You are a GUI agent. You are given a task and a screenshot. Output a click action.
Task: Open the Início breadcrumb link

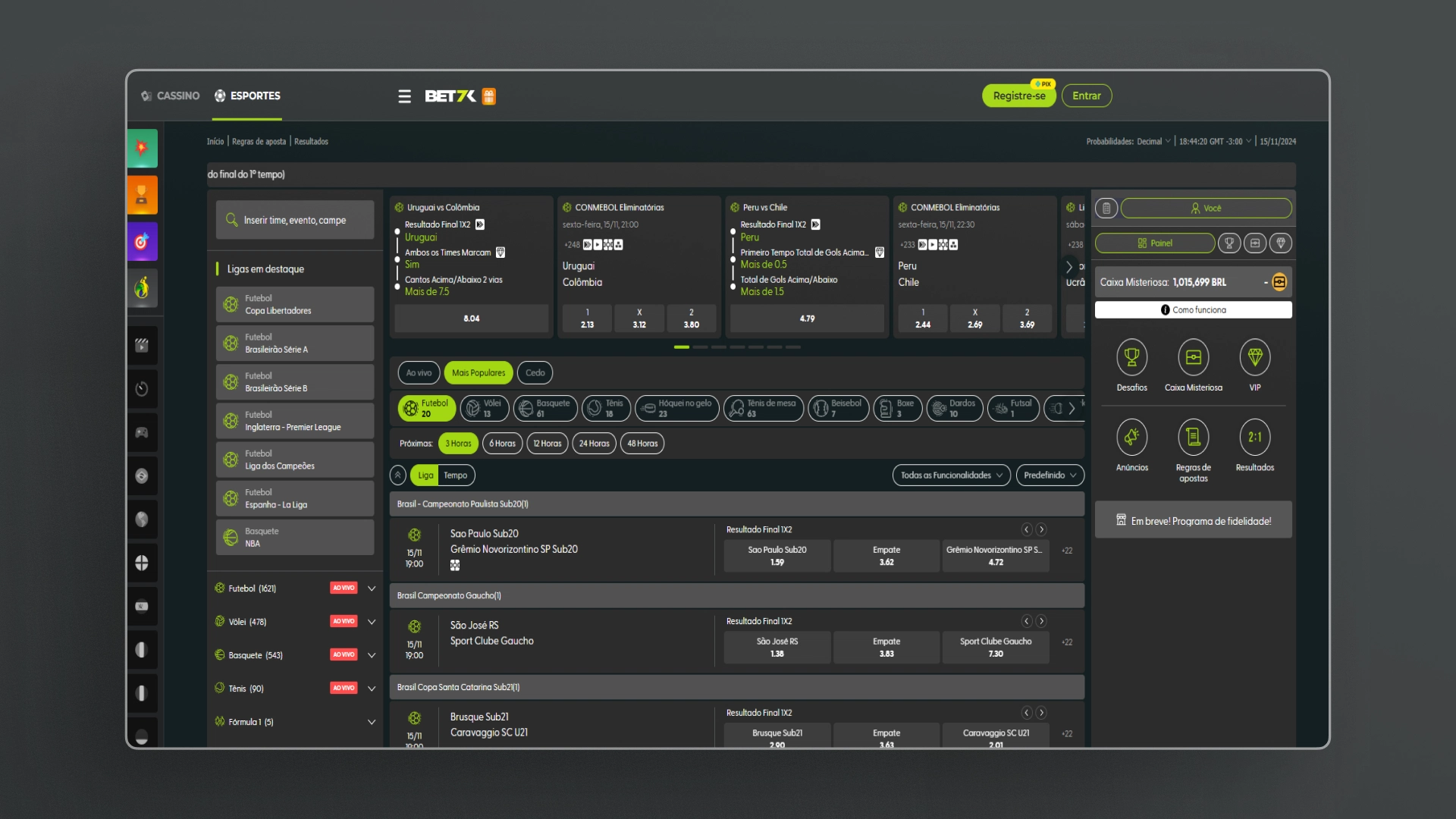pyautogui.click(x=215, y=142)
